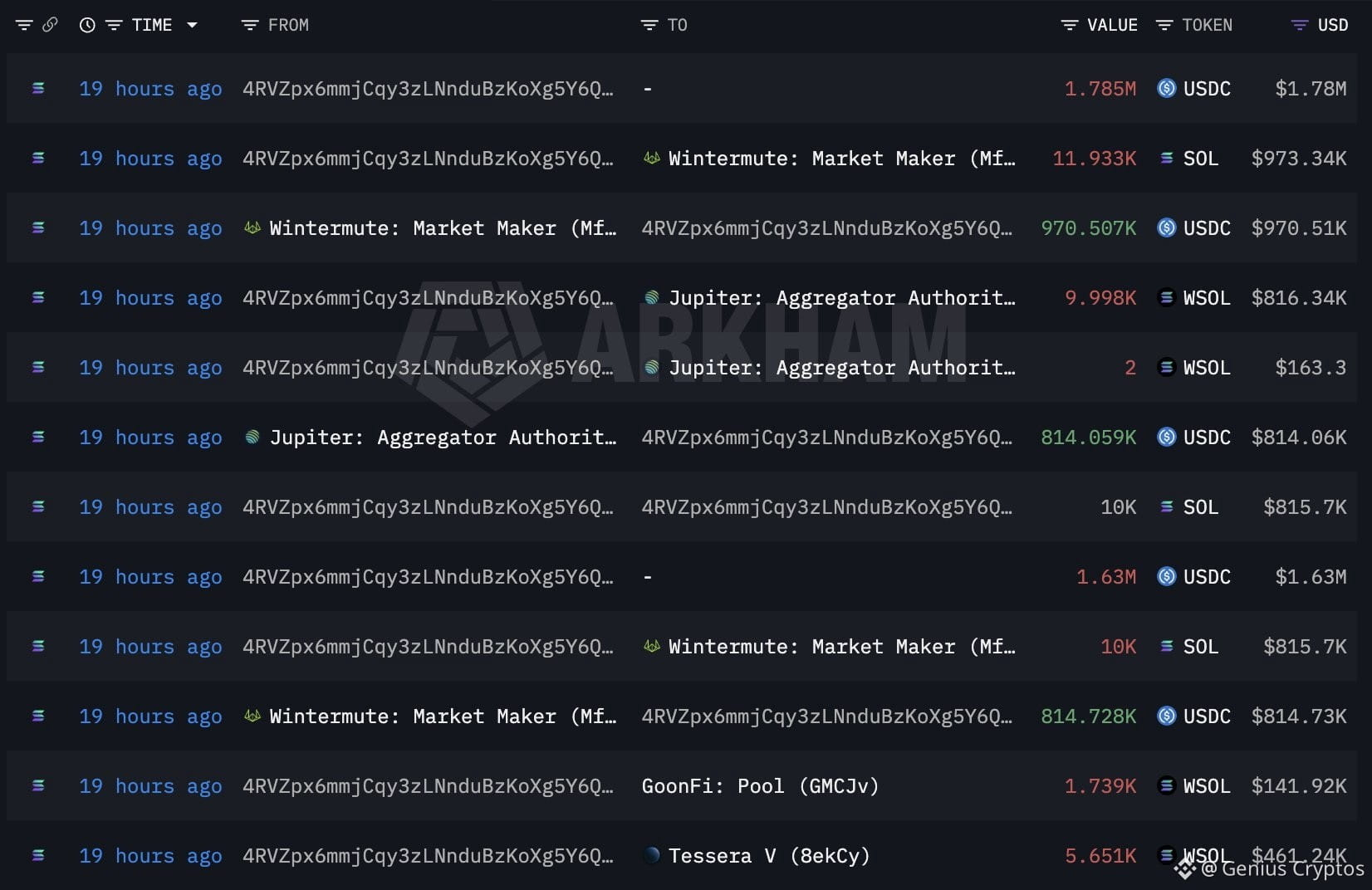Click the Solana chain icon in the 1.63M USDC row
Viewport: 1372px width, 890px height.
pos(38,576)
